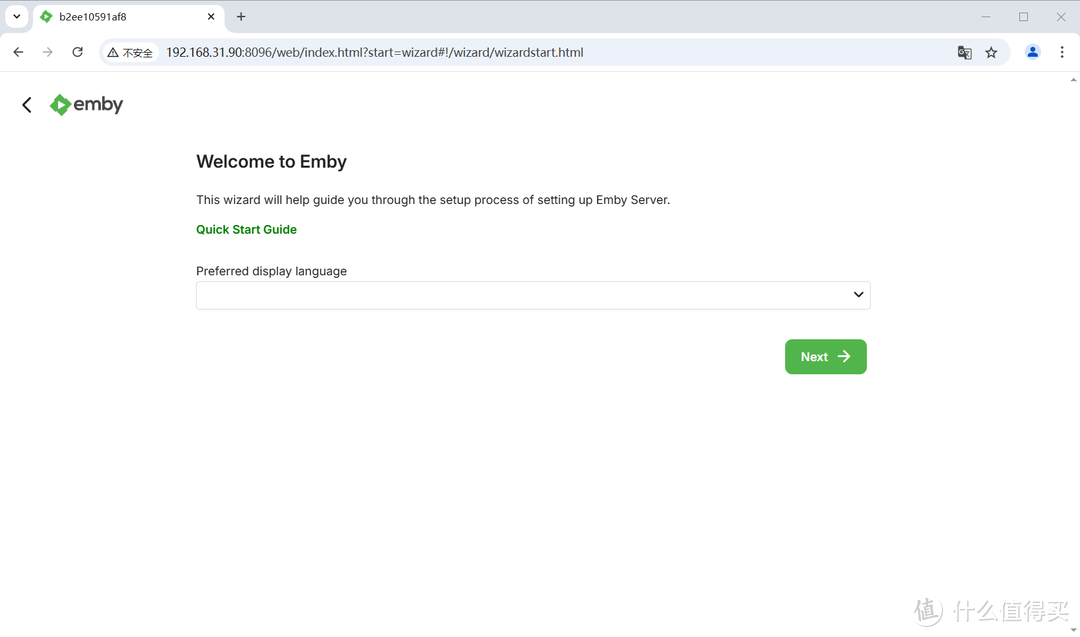Reload the current page
Viewport: 1080px width, 637px height.
click(78, 52)
